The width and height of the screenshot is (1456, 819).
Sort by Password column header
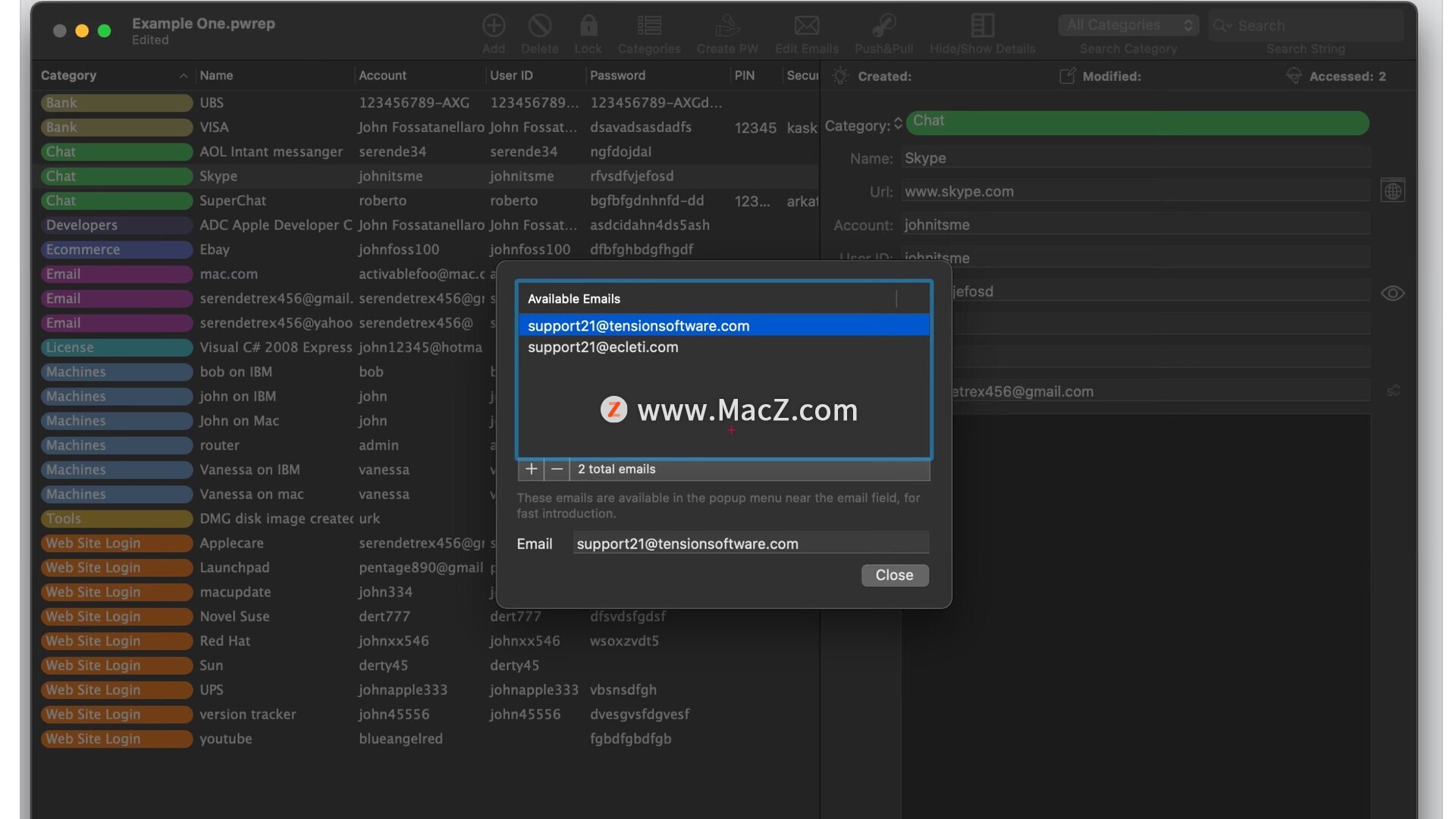tap(657, 75)
